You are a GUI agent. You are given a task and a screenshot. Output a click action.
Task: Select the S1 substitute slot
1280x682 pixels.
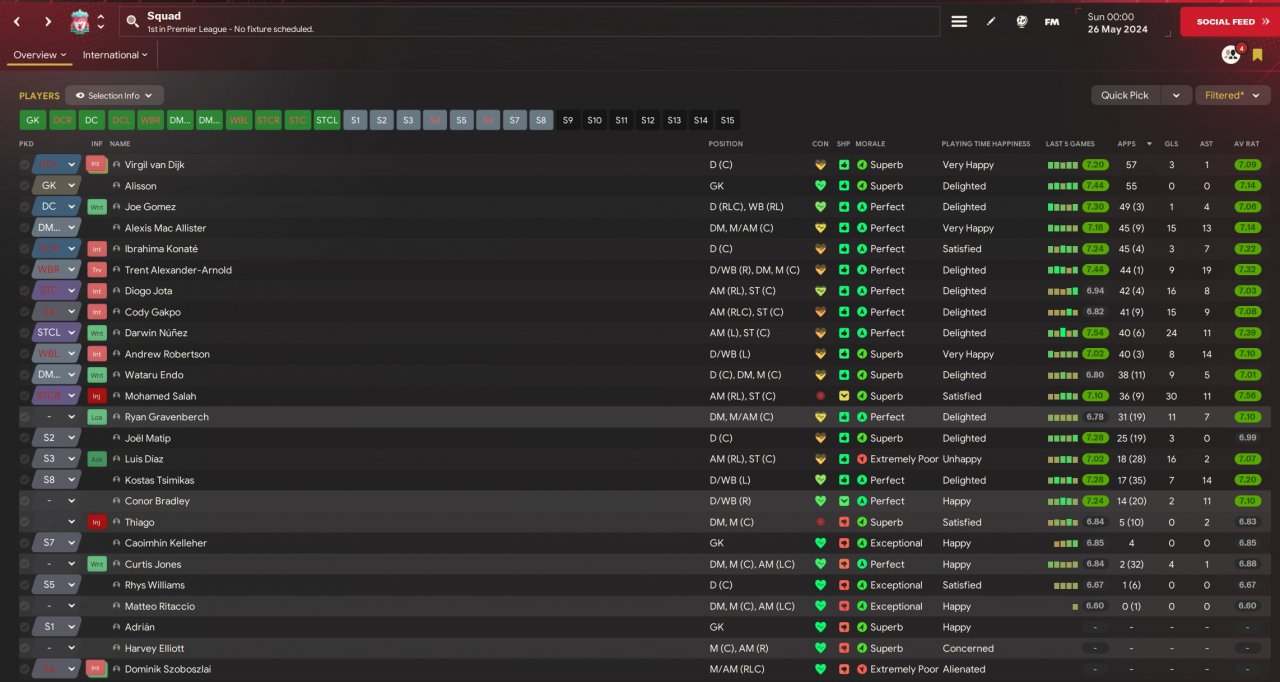[x=356, y=120]
